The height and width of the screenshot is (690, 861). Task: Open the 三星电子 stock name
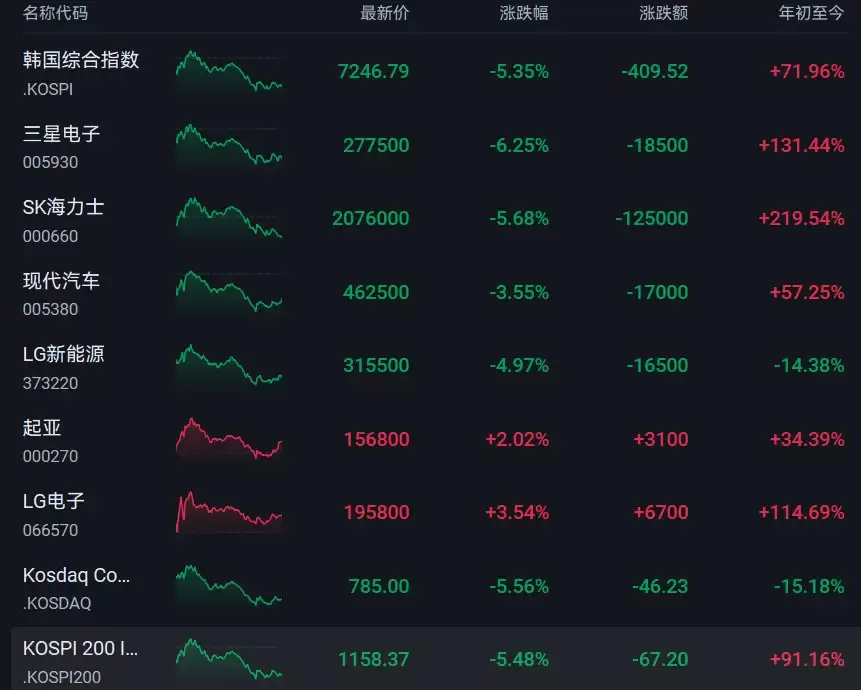62,133
